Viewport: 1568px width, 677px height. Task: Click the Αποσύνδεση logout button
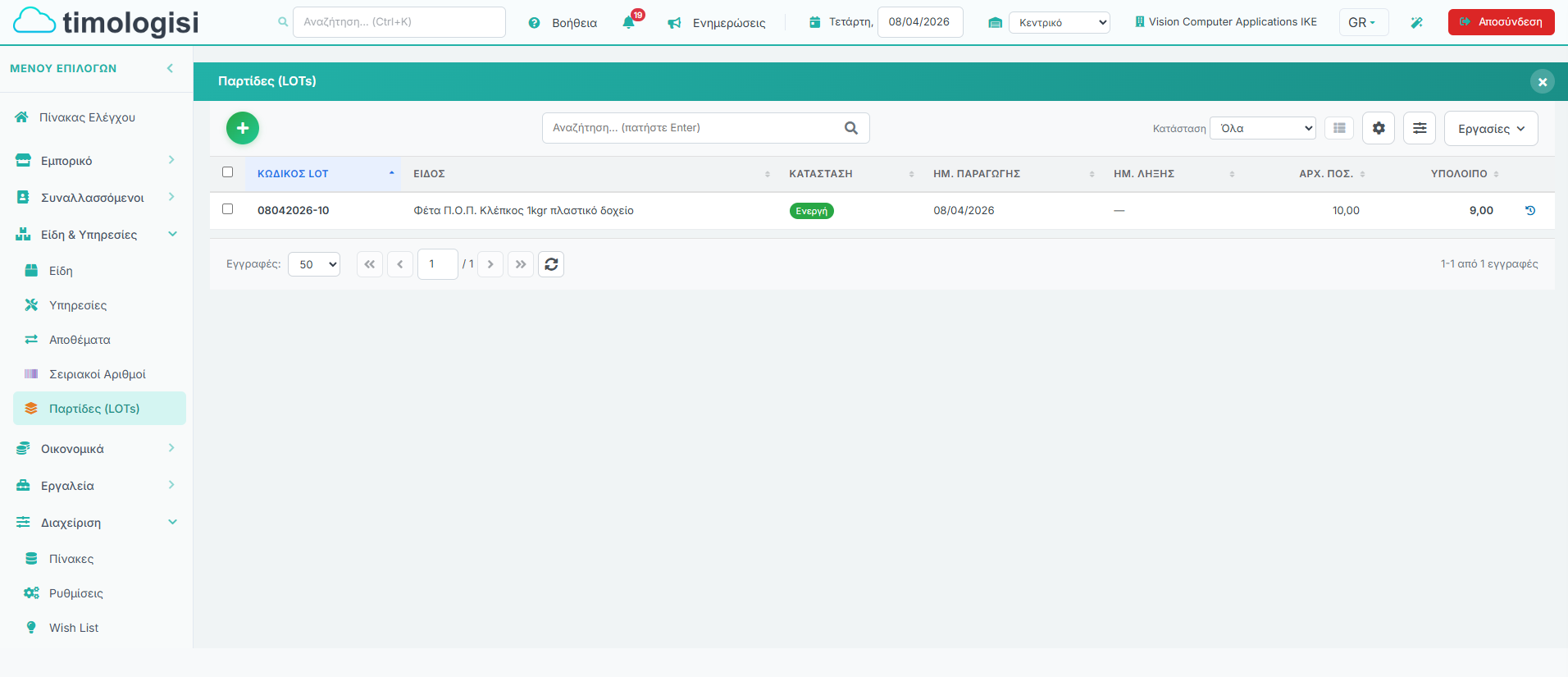[1501, 22]
